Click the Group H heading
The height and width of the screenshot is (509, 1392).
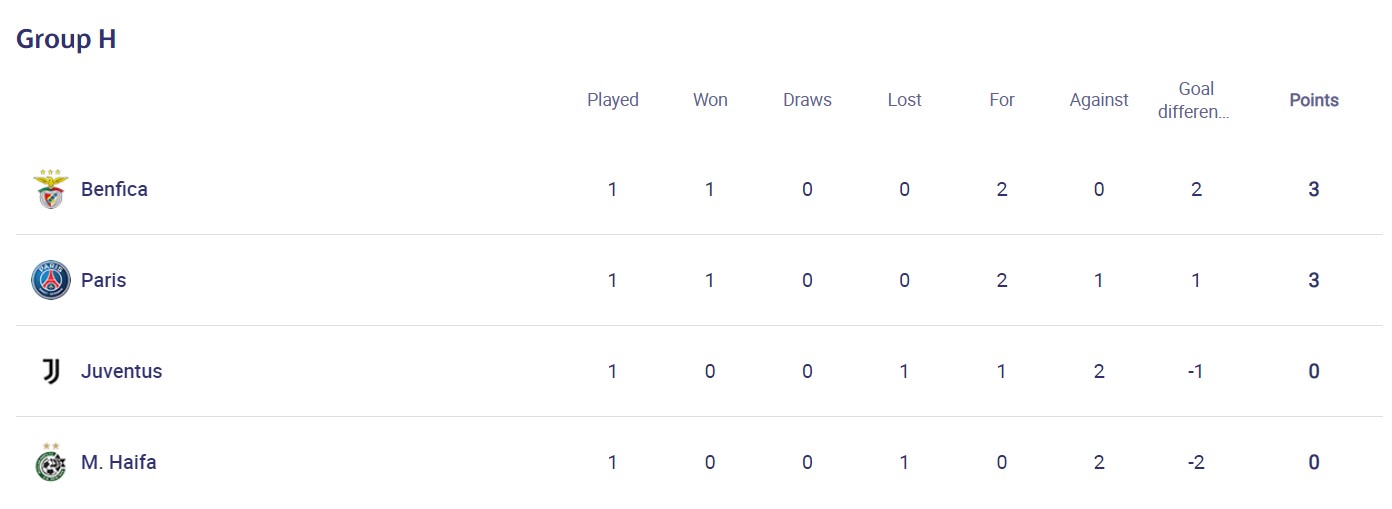[66, 39]
